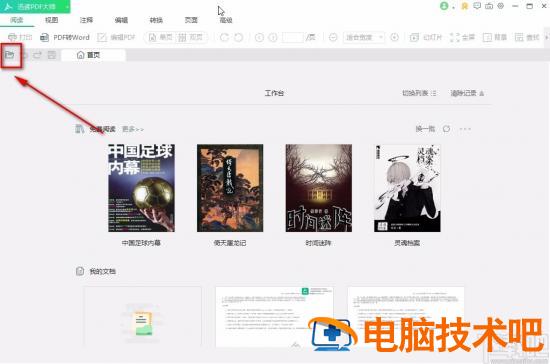Open the first document placeholder card
This screenshot has height=364, width=550.
[143, 316]
